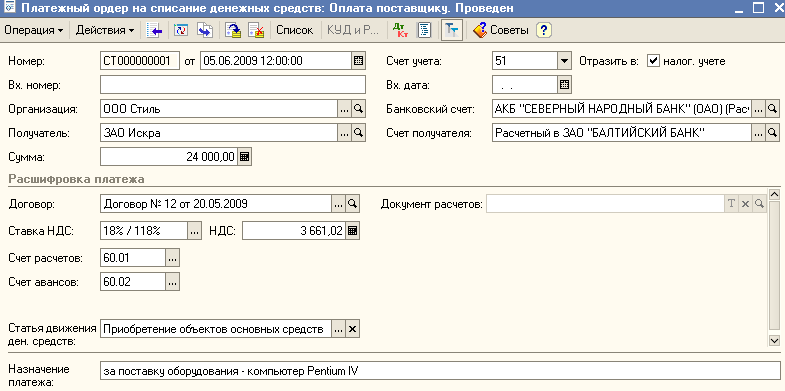Click select button for Банковский счет
Viewport: 785px width, 391px height.
[758, 109]
